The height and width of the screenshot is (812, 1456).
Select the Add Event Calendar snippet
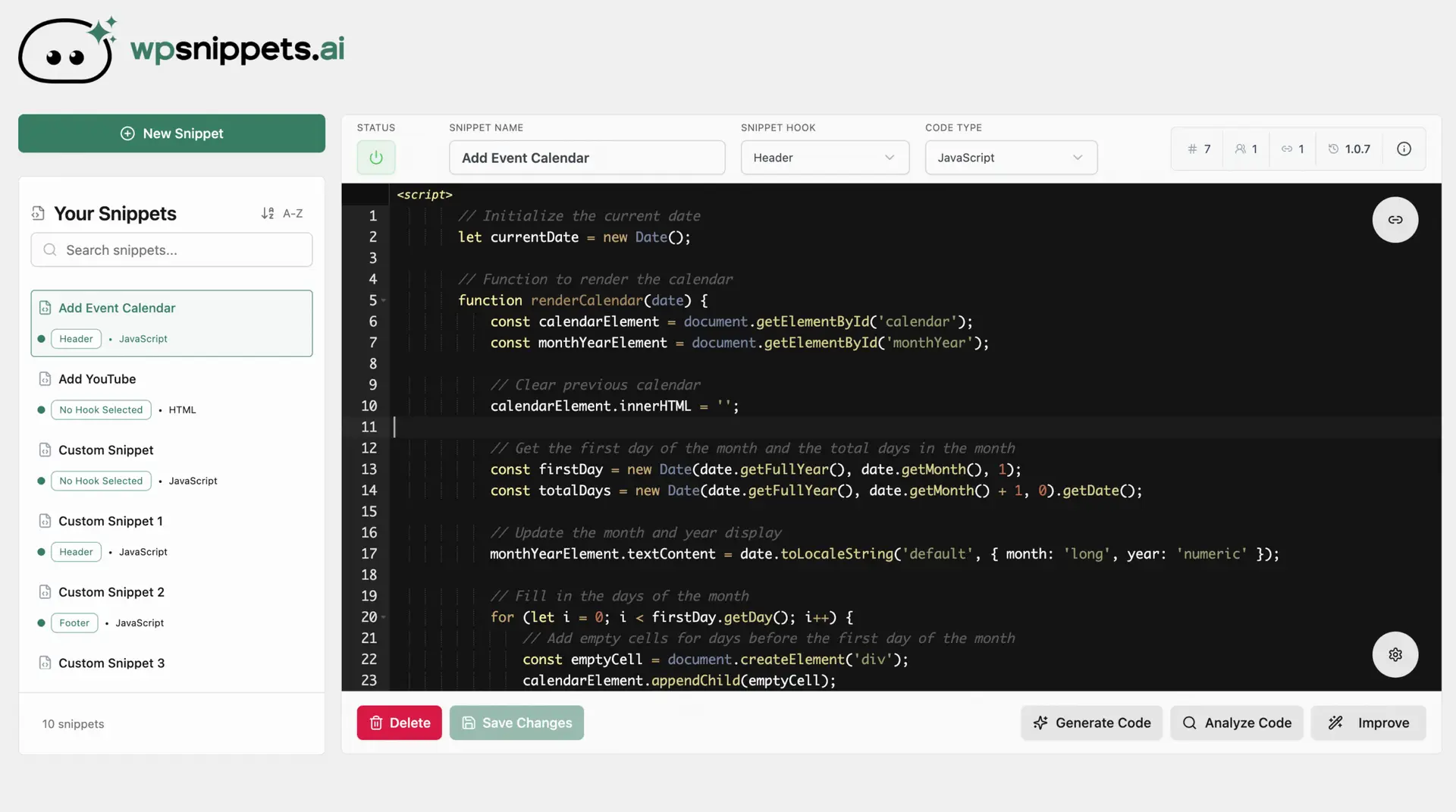(171, 323)
